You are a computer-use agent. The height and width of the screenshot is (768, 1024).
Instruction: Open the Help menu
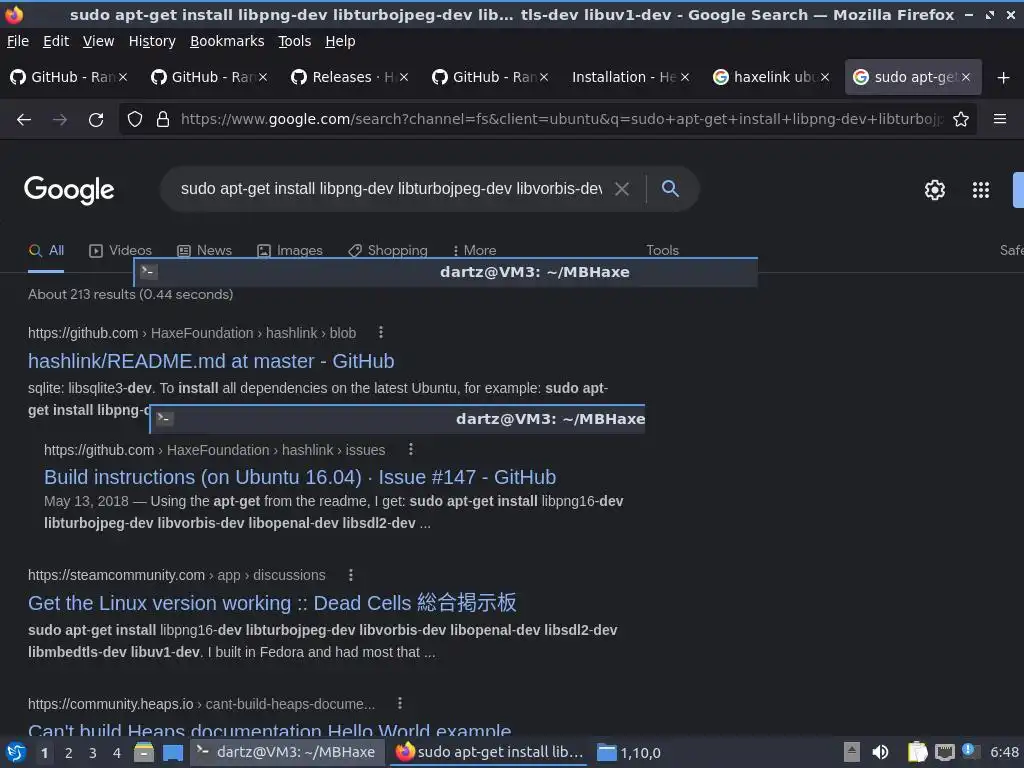coord(340,41)
